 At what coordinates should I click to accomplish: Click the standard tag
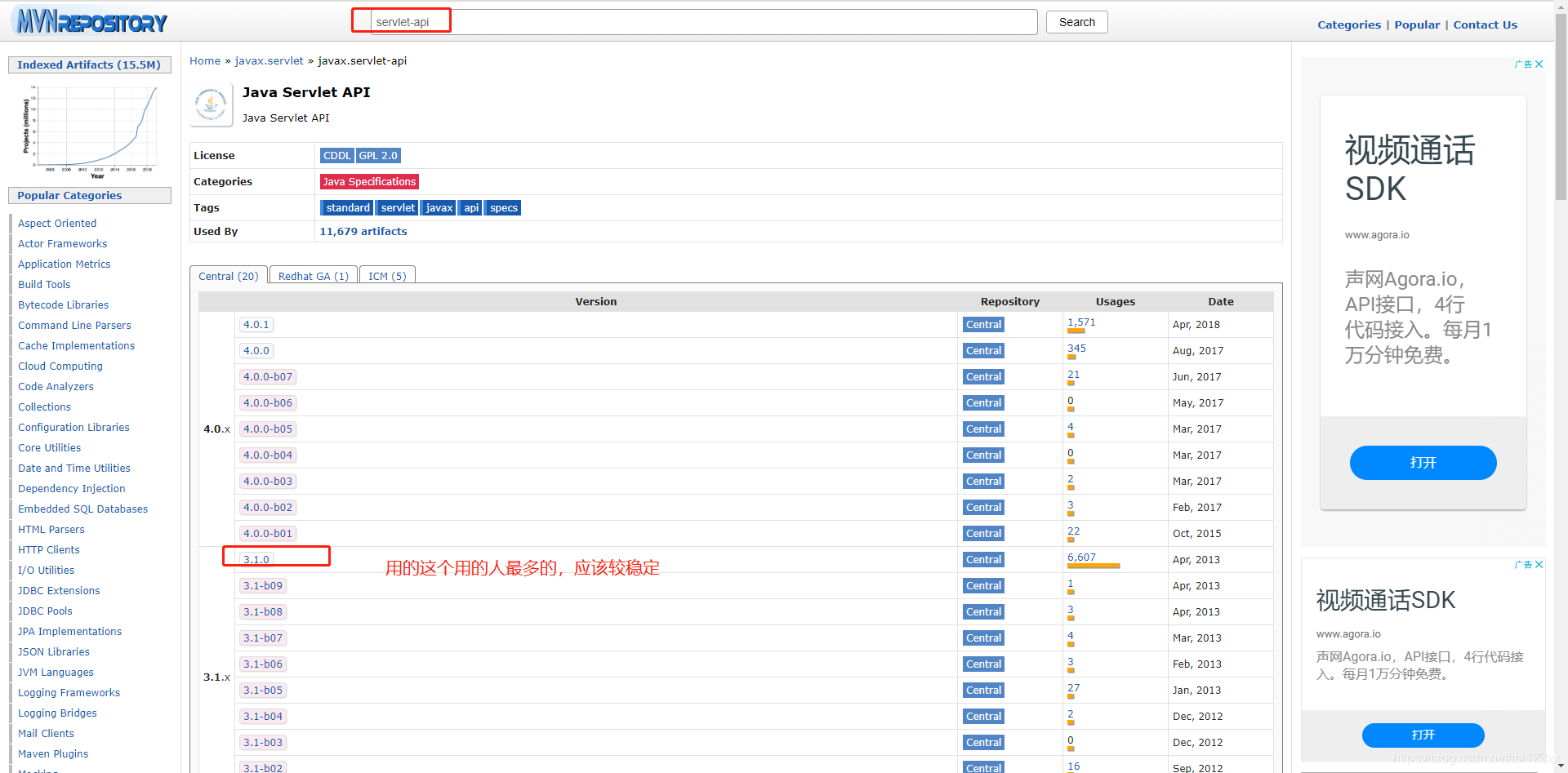(347, 208)
